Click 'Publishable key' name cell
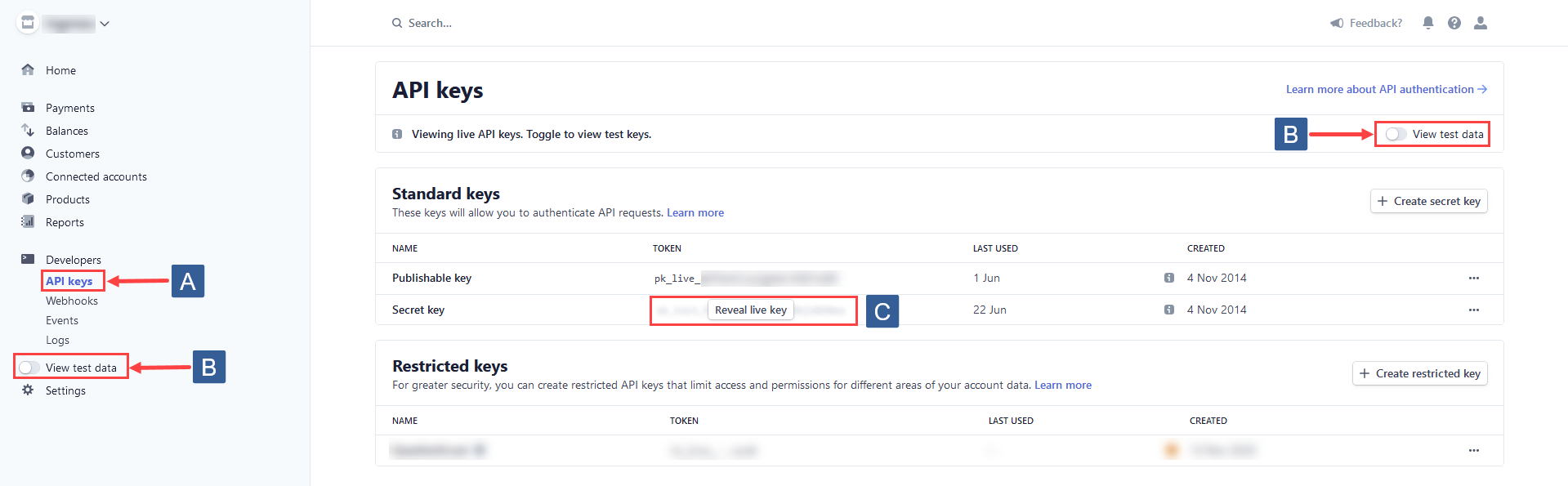 click(431, 278)
